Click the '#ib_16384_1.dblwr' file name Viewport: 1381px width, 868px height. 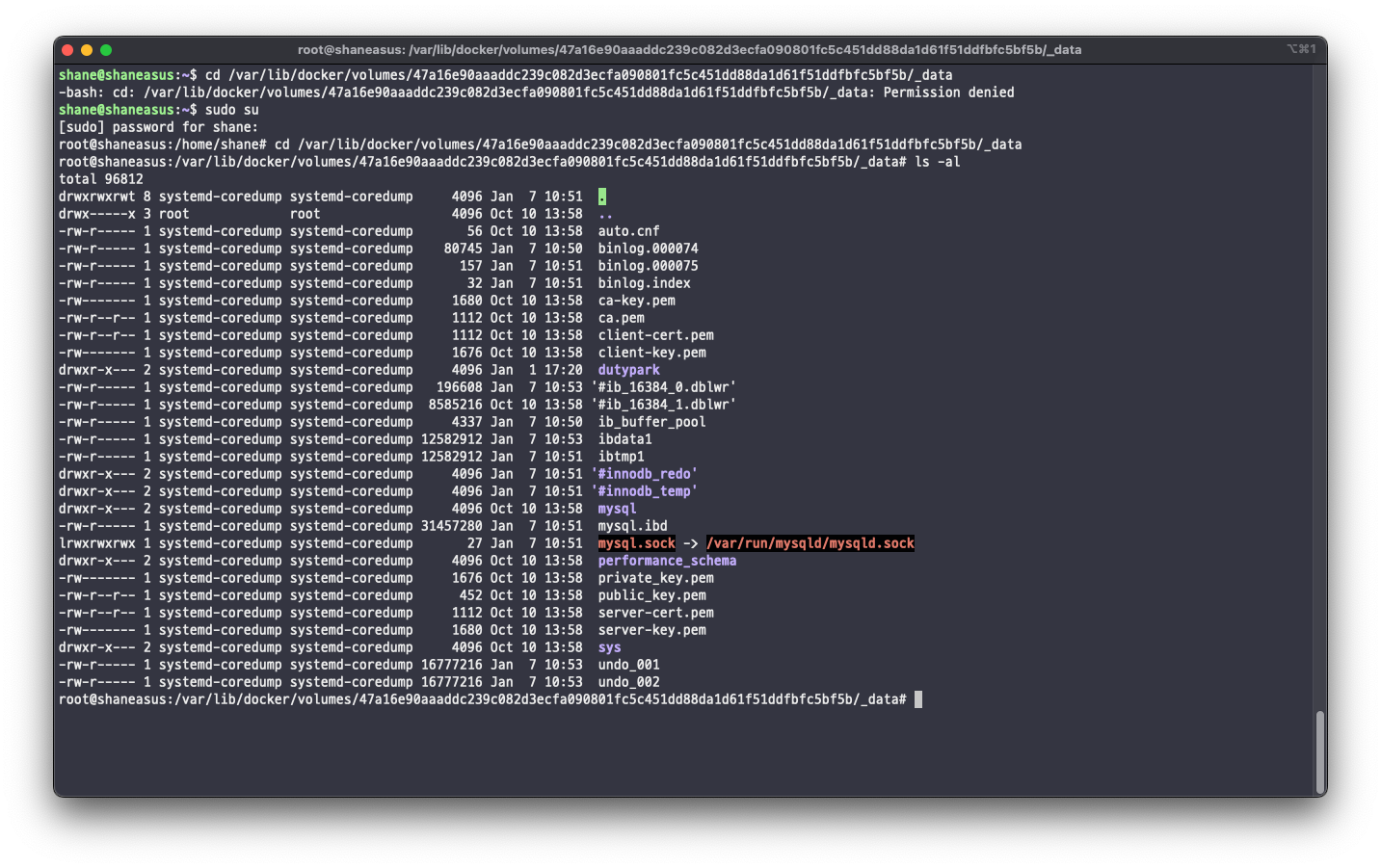(x=664, y=405)
